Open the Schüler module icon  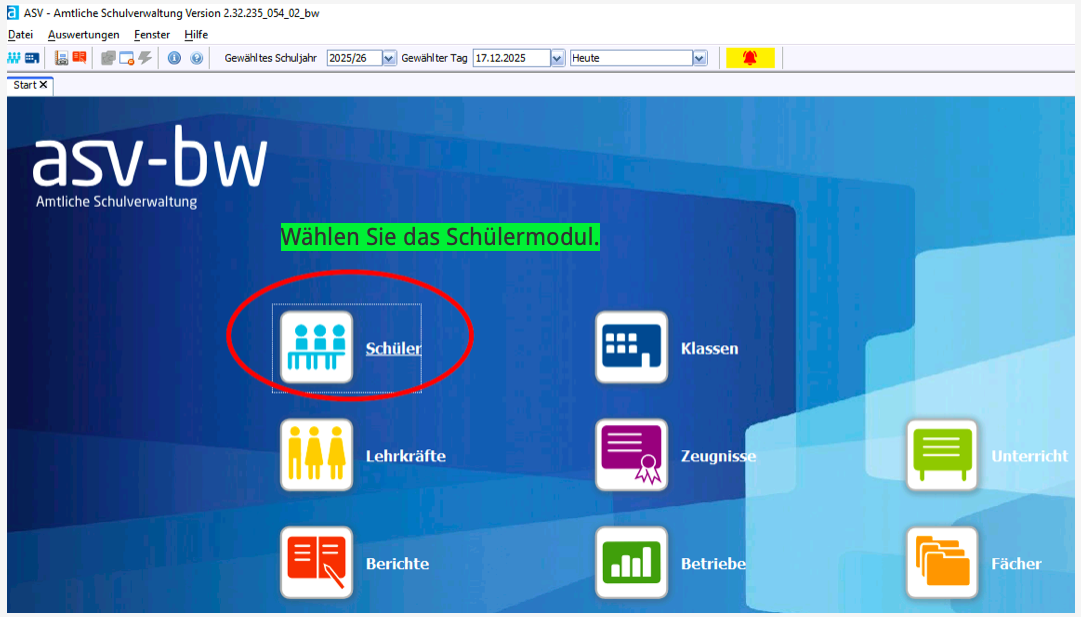pos(316,348)
